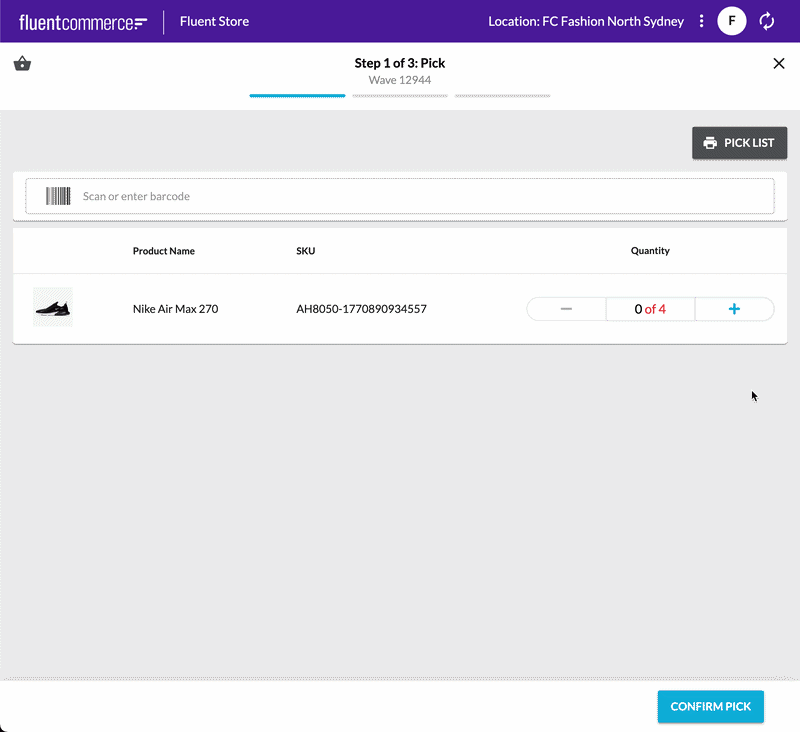Click the PICK LIST print button
This screenshot has width=800, height=732.
tap(739, 143)
